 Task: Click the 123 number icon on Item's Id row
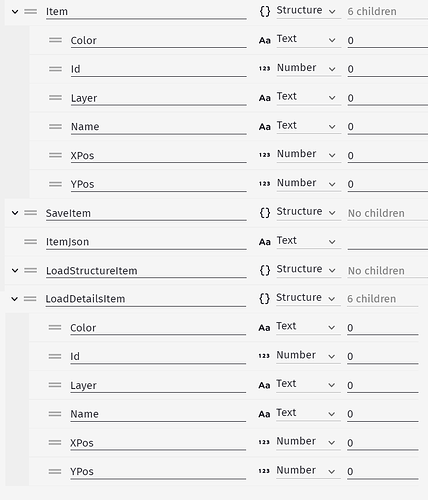point(265,69)
